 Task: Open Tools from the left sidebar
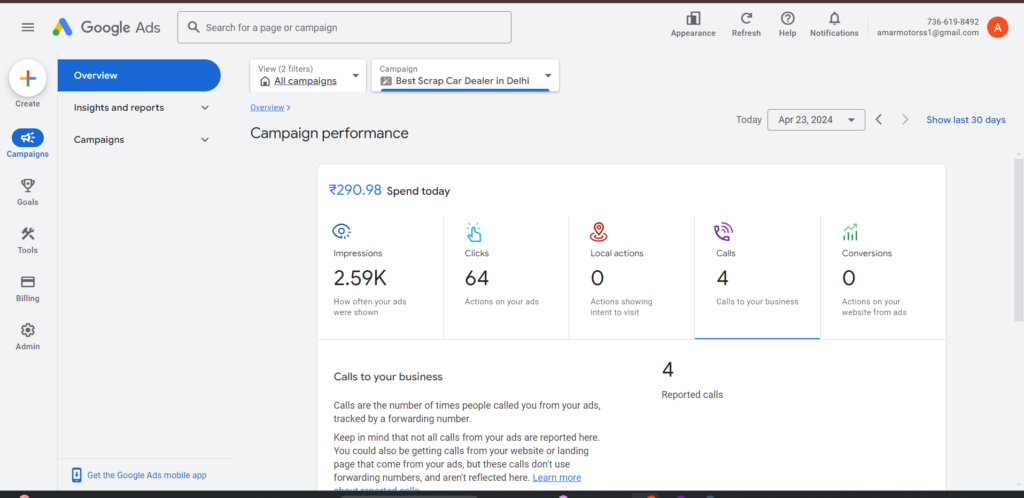point(28,239)
